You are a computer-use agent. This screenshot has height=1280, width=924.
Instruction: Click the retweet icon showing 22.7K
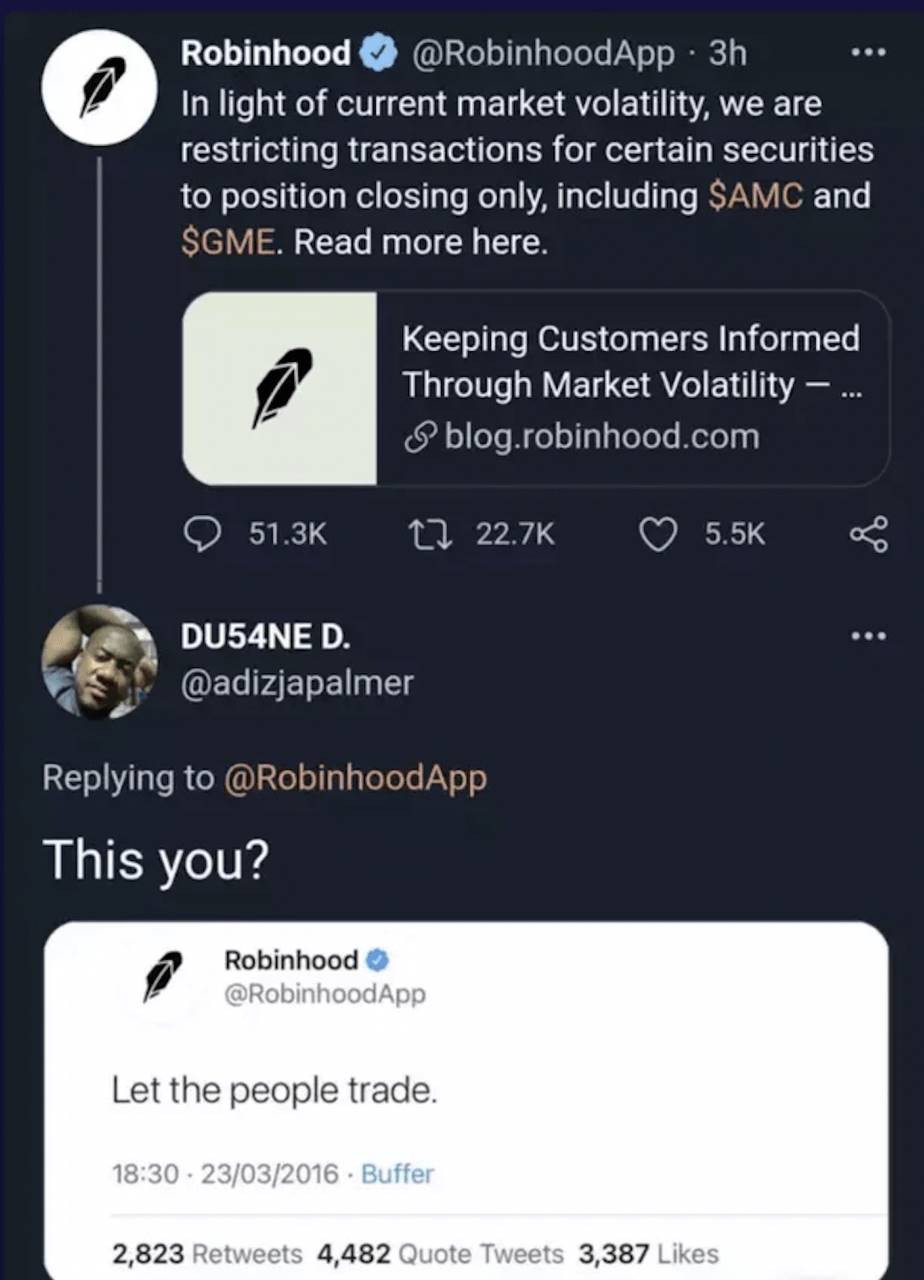[x=431, y=534]
